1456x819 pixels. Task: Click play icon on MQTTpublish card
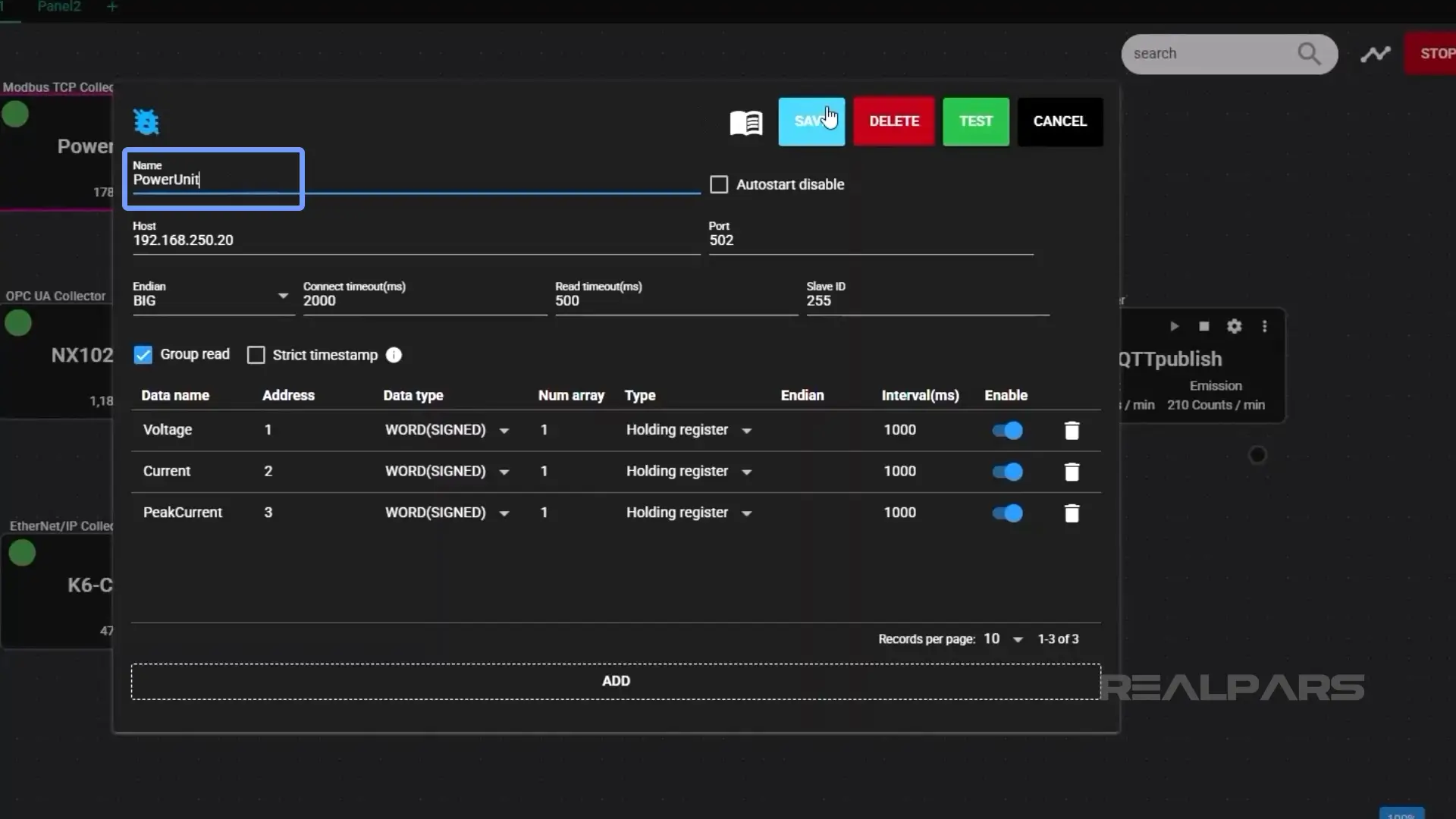1174,326
